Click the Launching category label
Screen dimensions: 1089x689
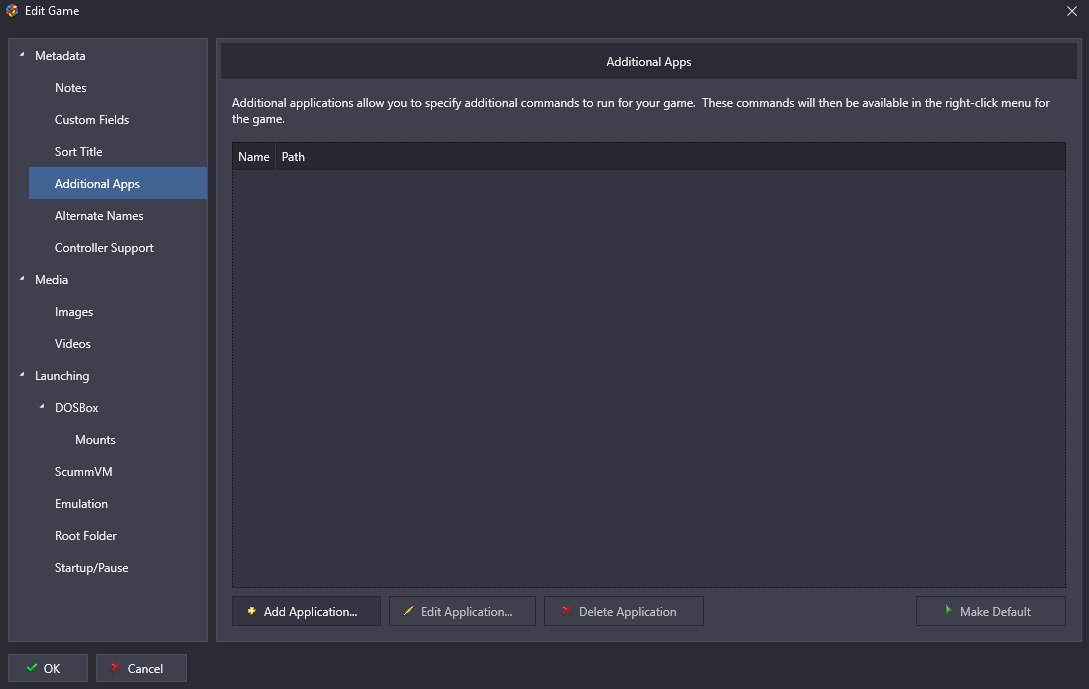tap(62, 376)
